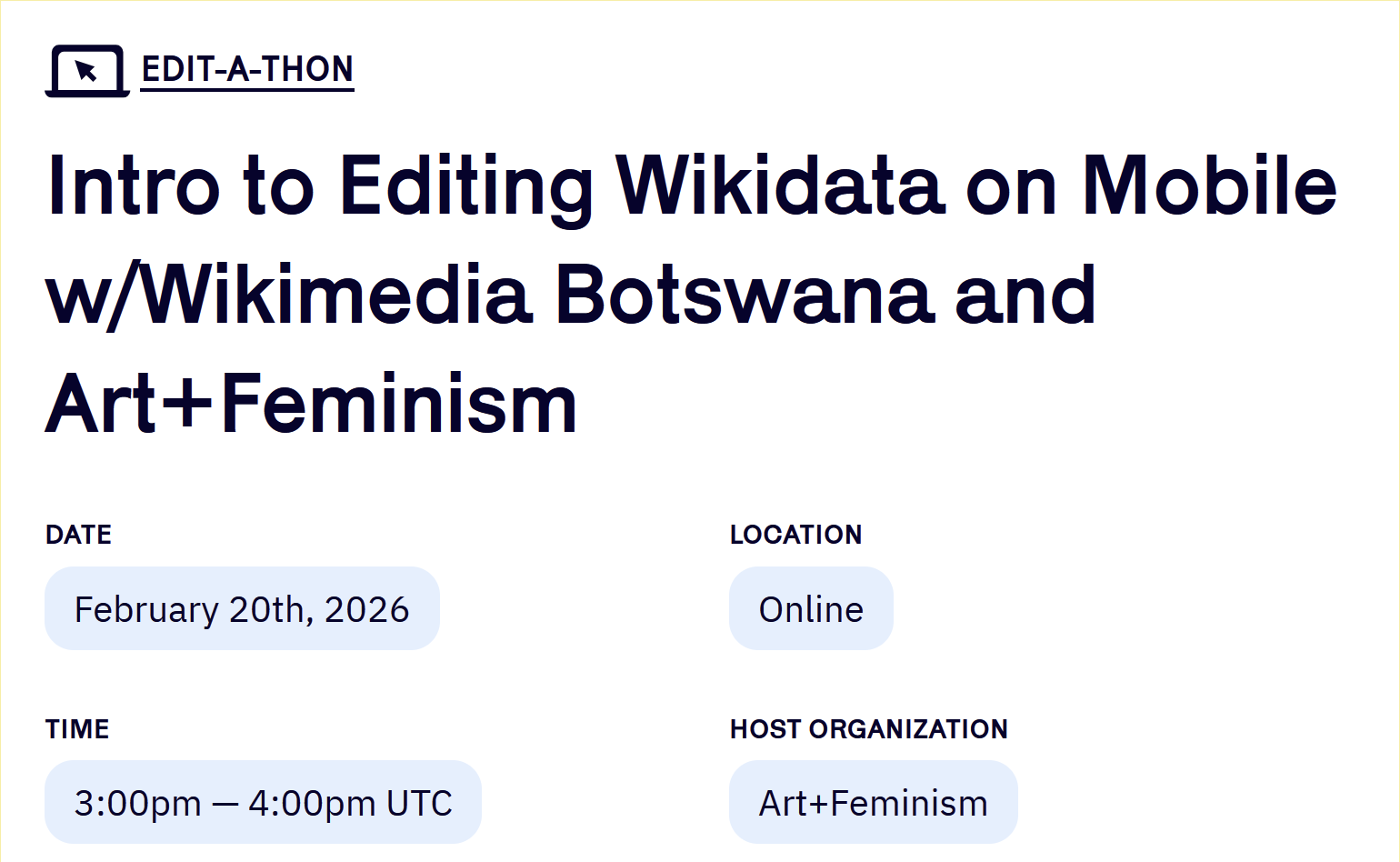Click the DATE field label

coord(79,535)
